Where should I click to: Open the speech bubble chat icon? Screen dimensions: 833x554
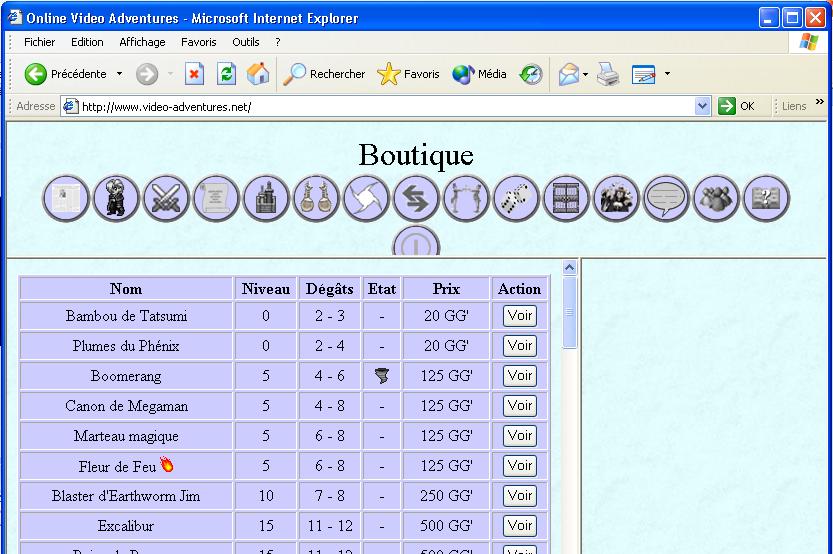click(666, 199)
